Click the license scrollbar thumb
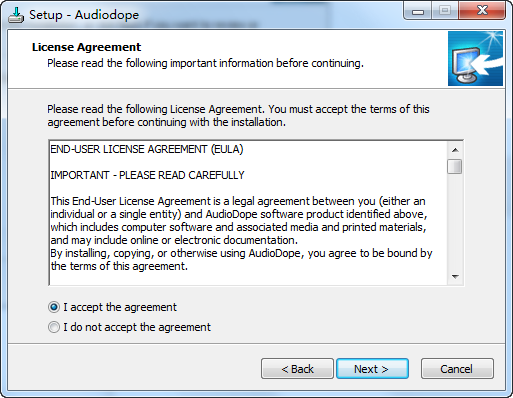513x398 pixels. pyautogui.click(x=455, y=167)
